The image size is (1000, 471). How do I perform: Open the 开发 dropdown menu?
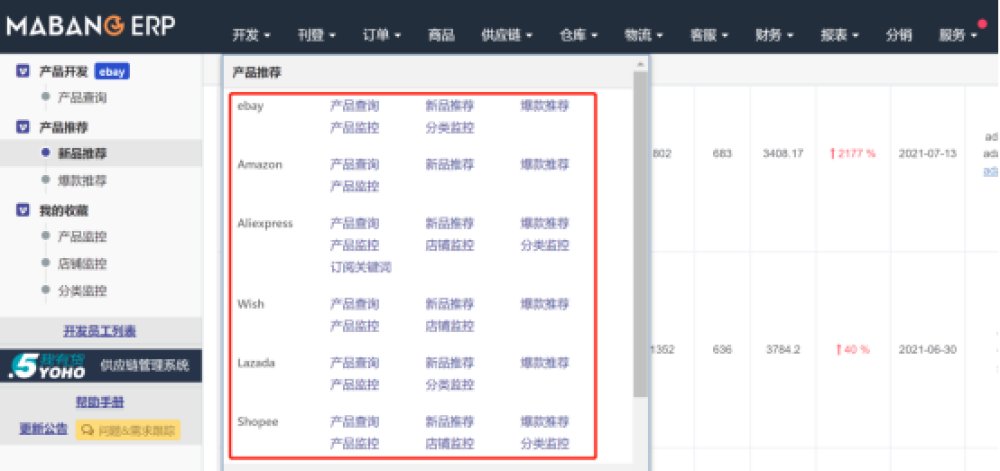(251, 36)
